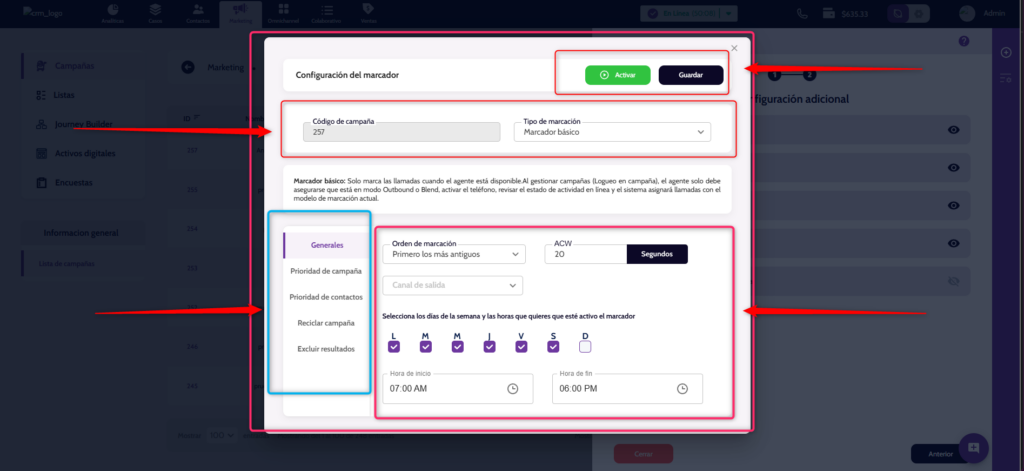Close the dialer configuration dialog
Image resolution: width=1024 pixels, height=471 pixels.
pyautogui.click(x=734, y=48)
